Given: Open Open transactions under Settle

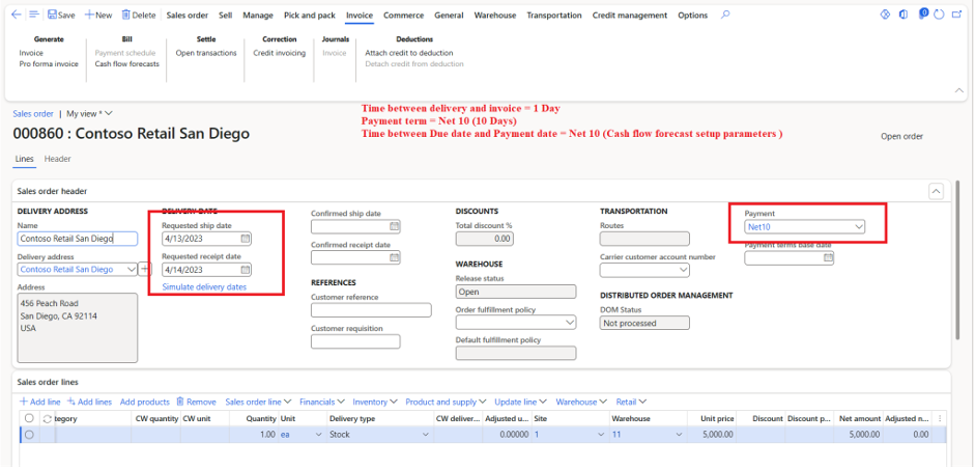Looking at the screenshot, I should click(x=206, y=53).
